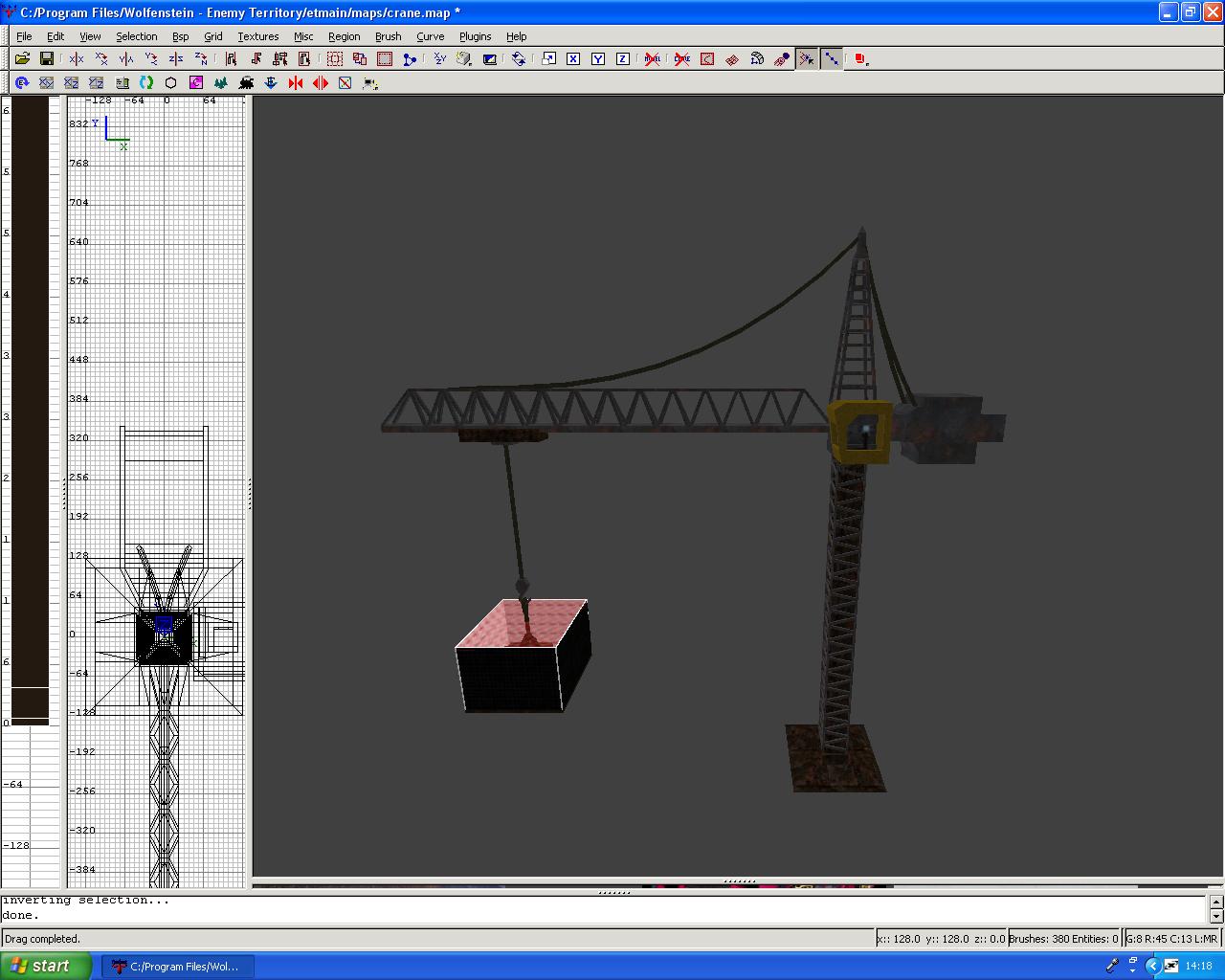Click the 'Drag completed.' status text
The width and height of the screenshot is (1225, 980).
(43, 939)
